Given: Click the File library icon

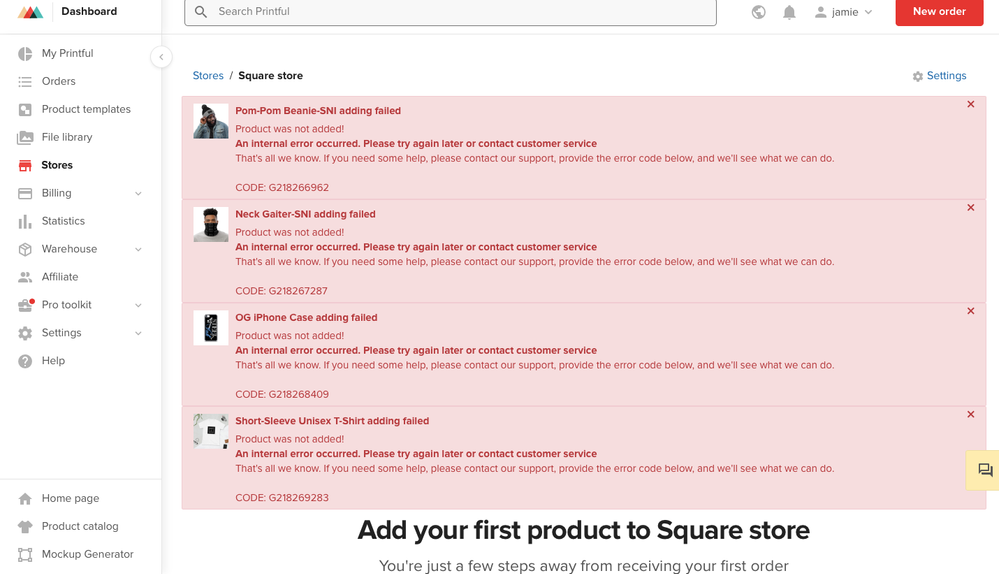Looking at the screenshot, I should (x=25, y=137).
